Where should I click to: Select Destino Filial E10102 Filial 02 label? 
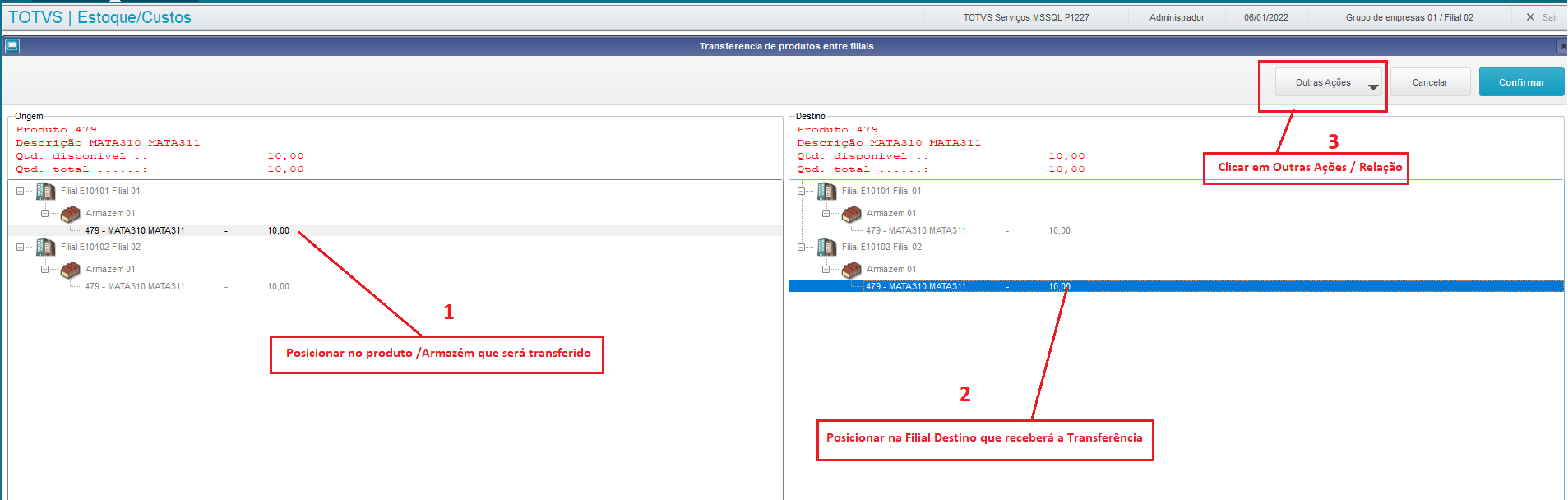pyautogui.click(x=881, y=247)
